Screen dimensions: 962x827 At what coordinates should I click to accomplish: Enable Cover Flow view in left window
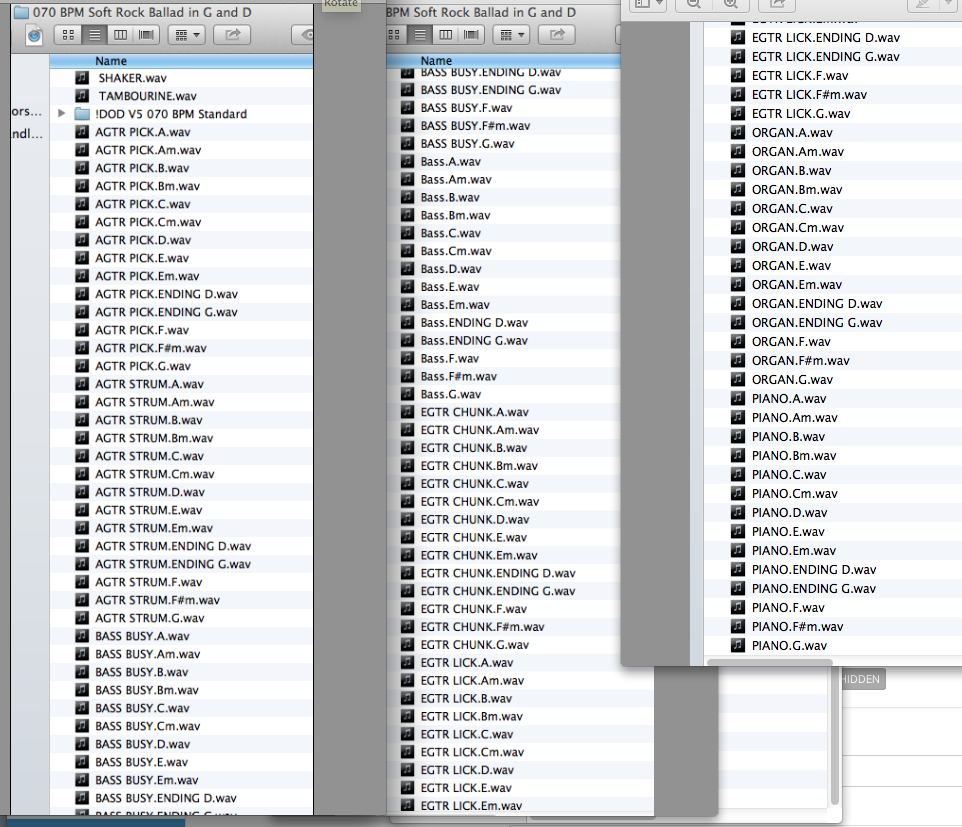click(x=146, y=34)
